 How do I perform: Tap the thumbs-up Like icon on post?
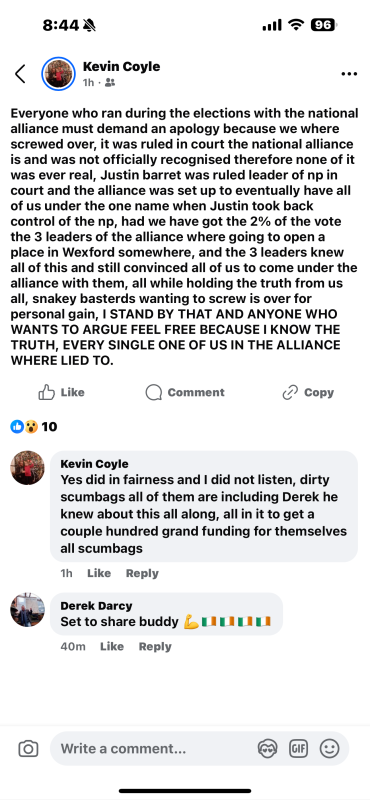click(x=46, y=392)
